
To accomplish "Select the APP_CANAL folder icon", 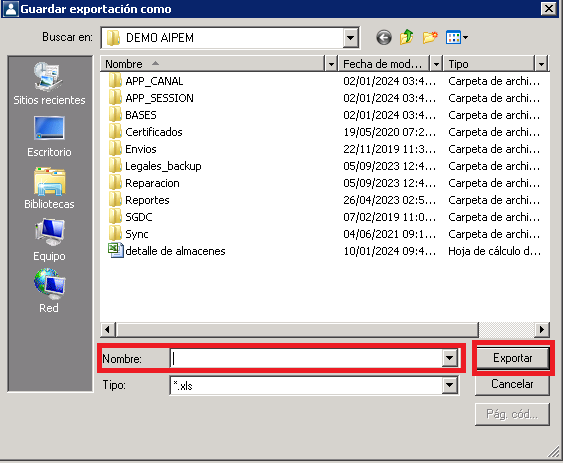I will (115, 80).
